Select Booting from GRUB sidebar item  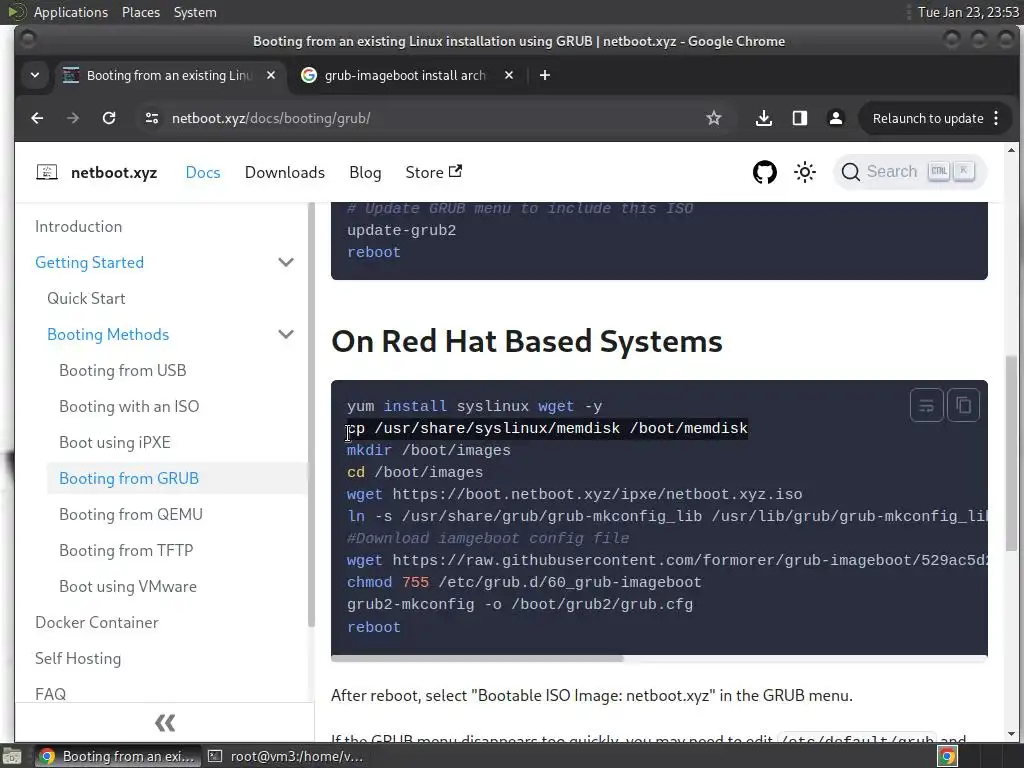(x=129, y=478)
